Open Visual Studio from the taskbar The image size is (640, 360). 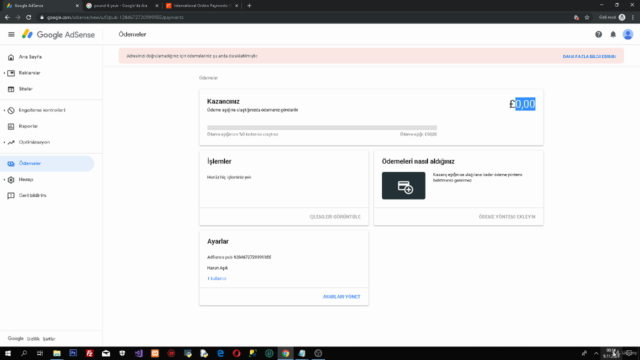click(138, 353)
